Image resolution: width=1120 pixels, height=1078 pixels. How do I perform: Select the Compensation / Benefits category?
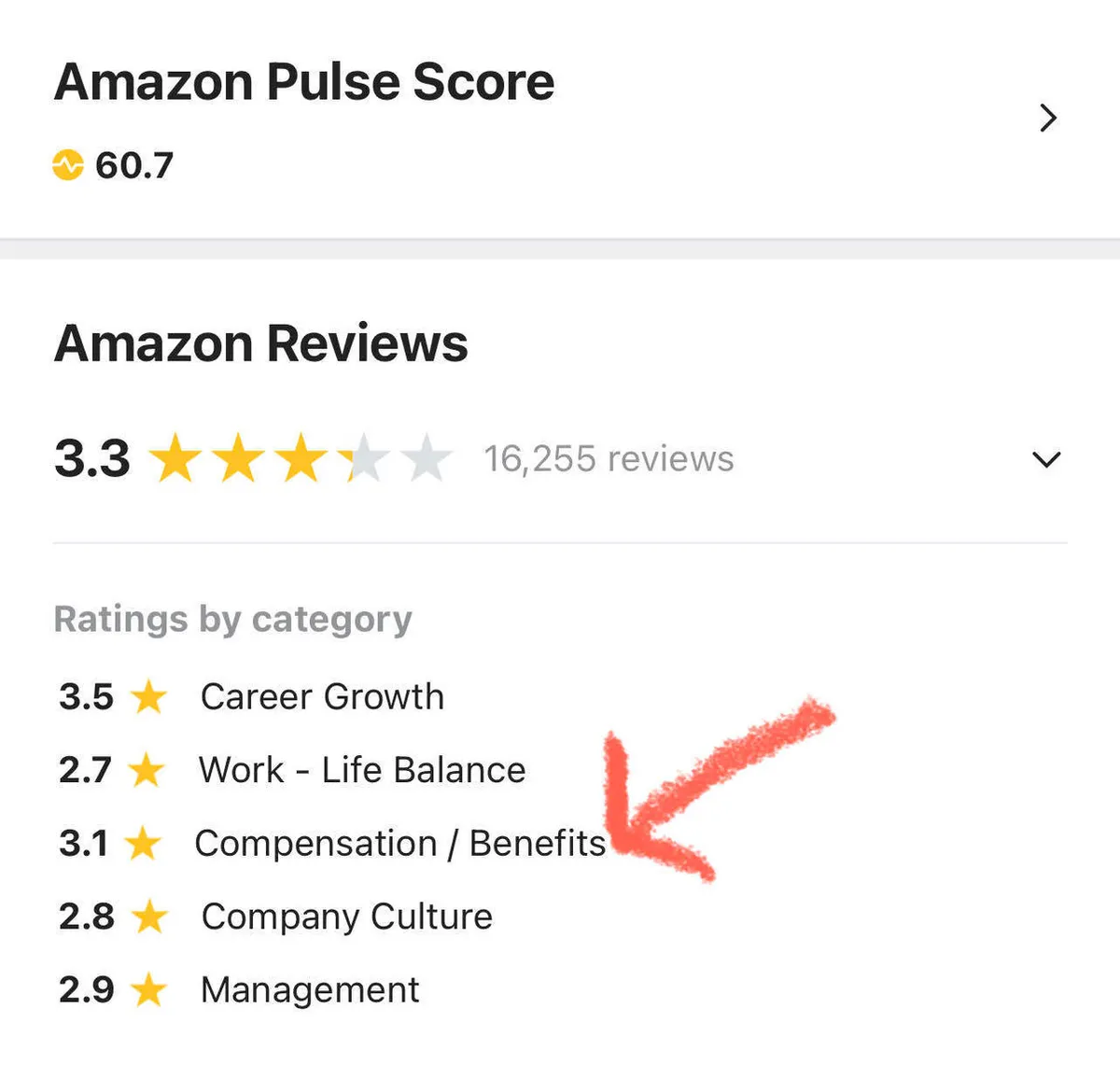399,844
